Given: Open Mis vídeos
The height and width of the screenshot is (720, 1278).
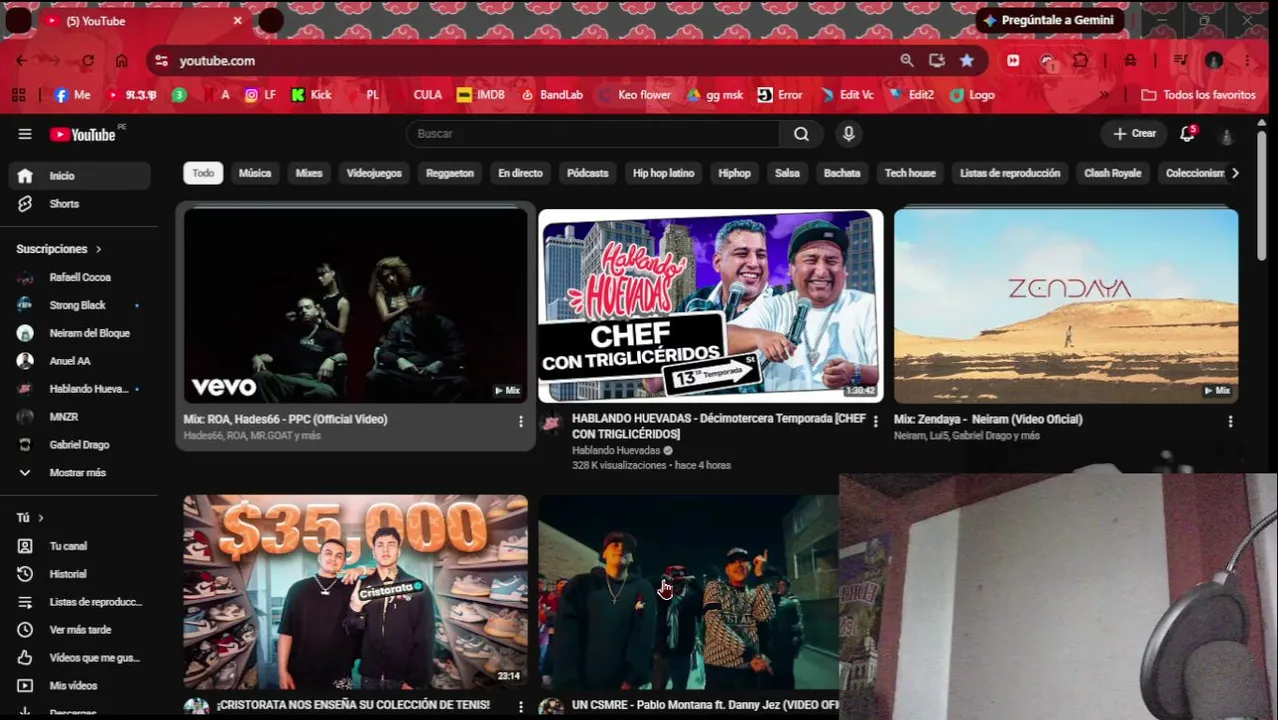Looking at the screenshot, I should tap(80, 686).
